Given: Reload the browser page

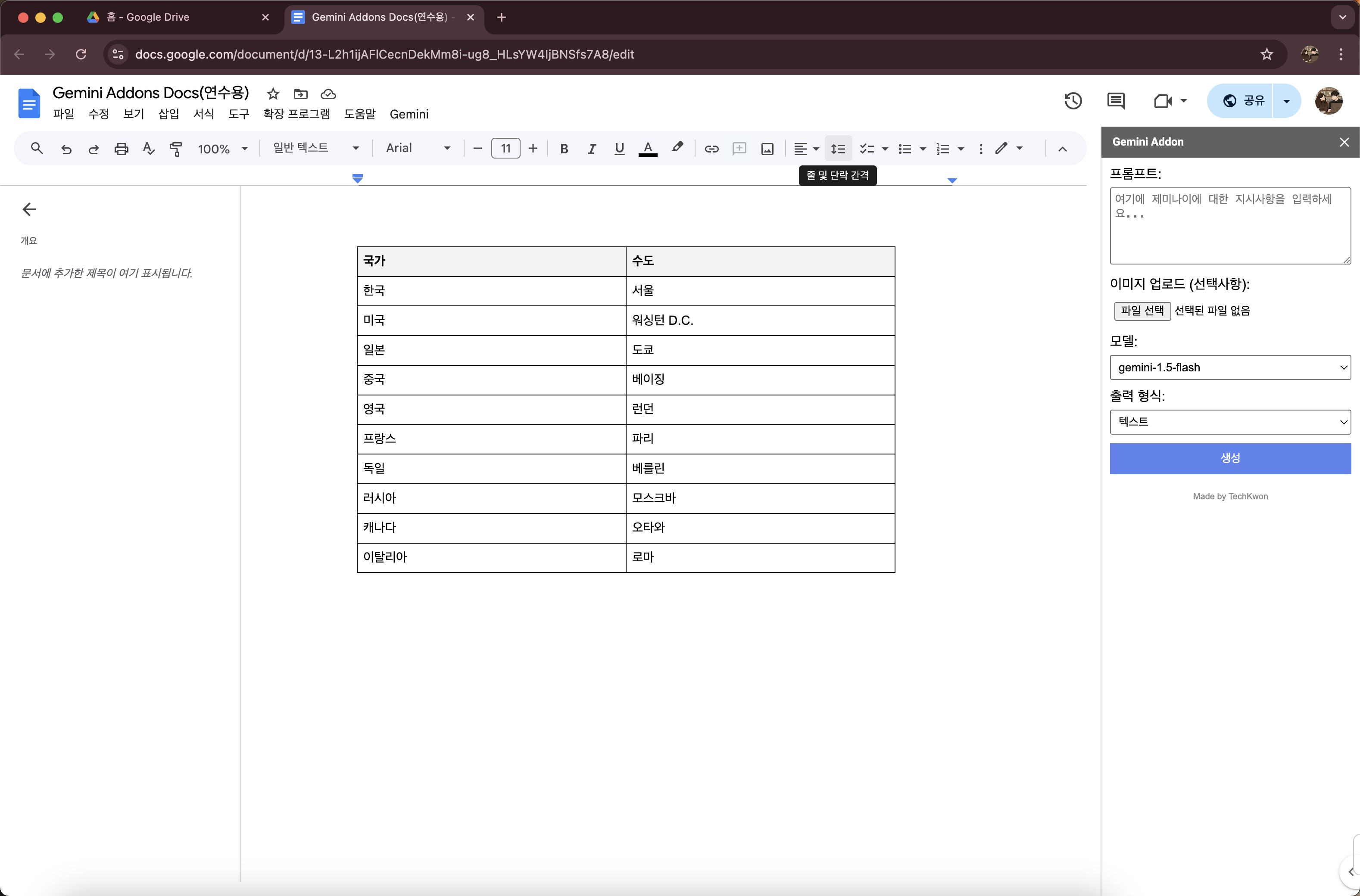Looking at the screenshot, I should tap(81, 54).
